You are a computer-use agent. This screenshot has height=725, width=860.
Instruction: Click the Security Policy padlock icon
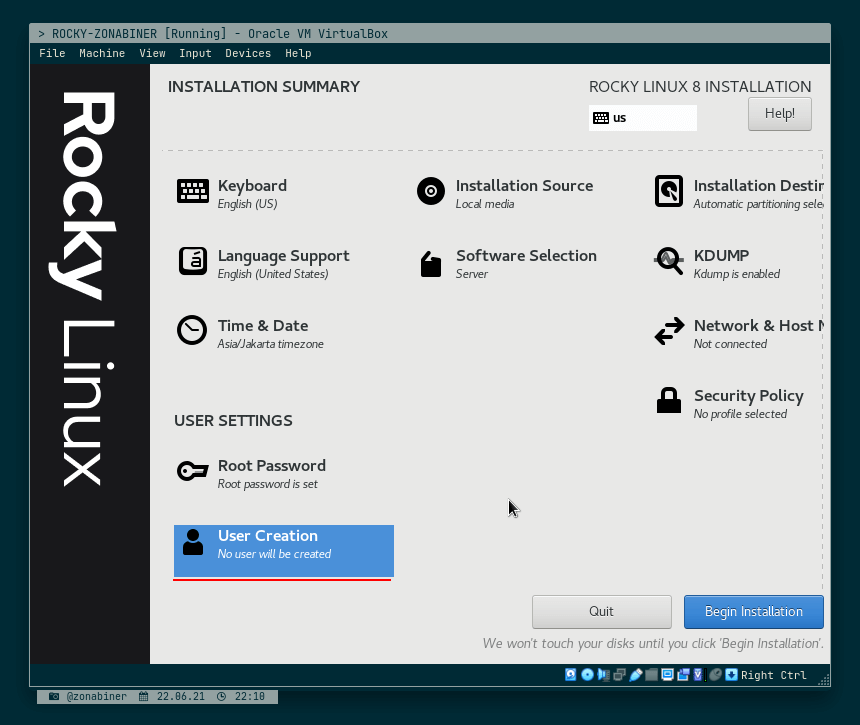(668, 400)
